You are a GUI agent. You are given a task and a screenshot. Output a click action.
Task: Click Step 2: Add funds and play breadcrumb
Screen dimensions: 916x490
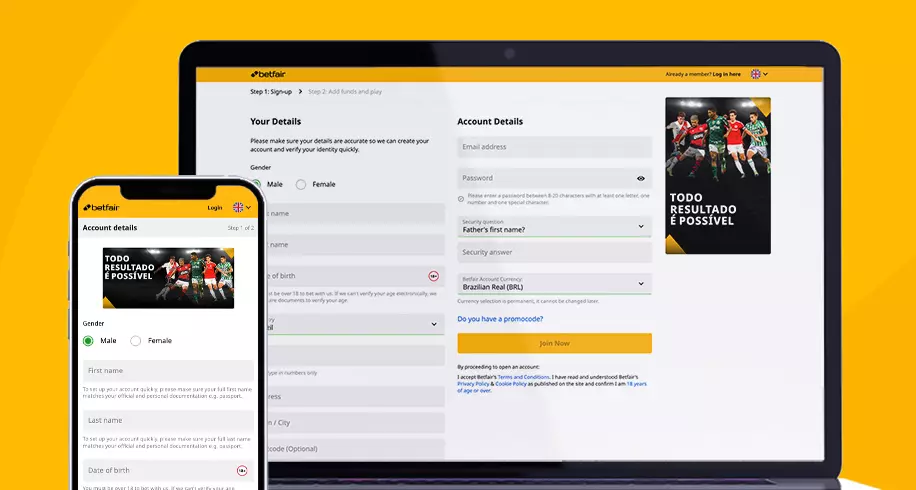tap(345, 92)
